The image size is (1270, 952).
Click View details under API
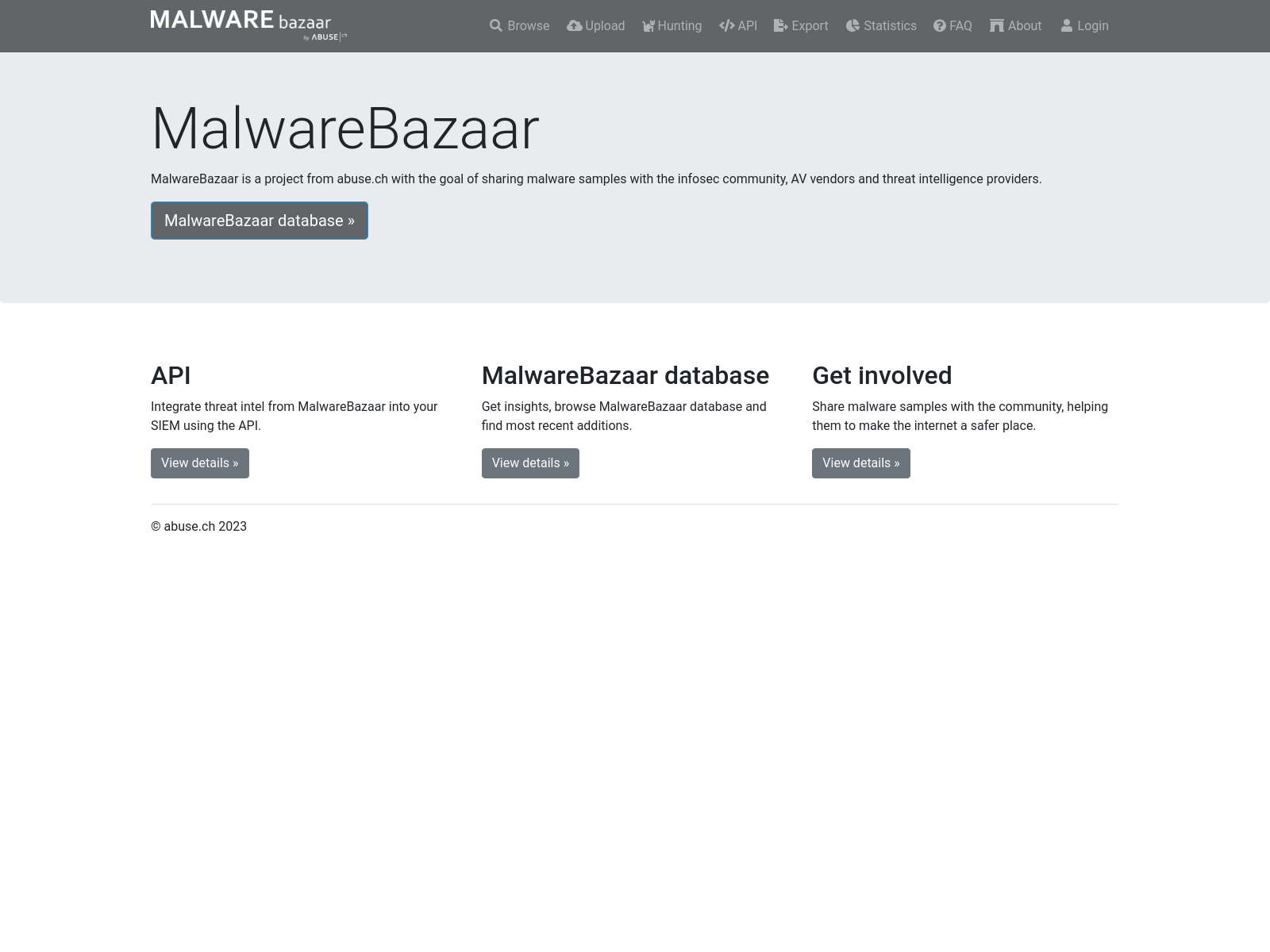pyautogui.click(x=200, y=463)
